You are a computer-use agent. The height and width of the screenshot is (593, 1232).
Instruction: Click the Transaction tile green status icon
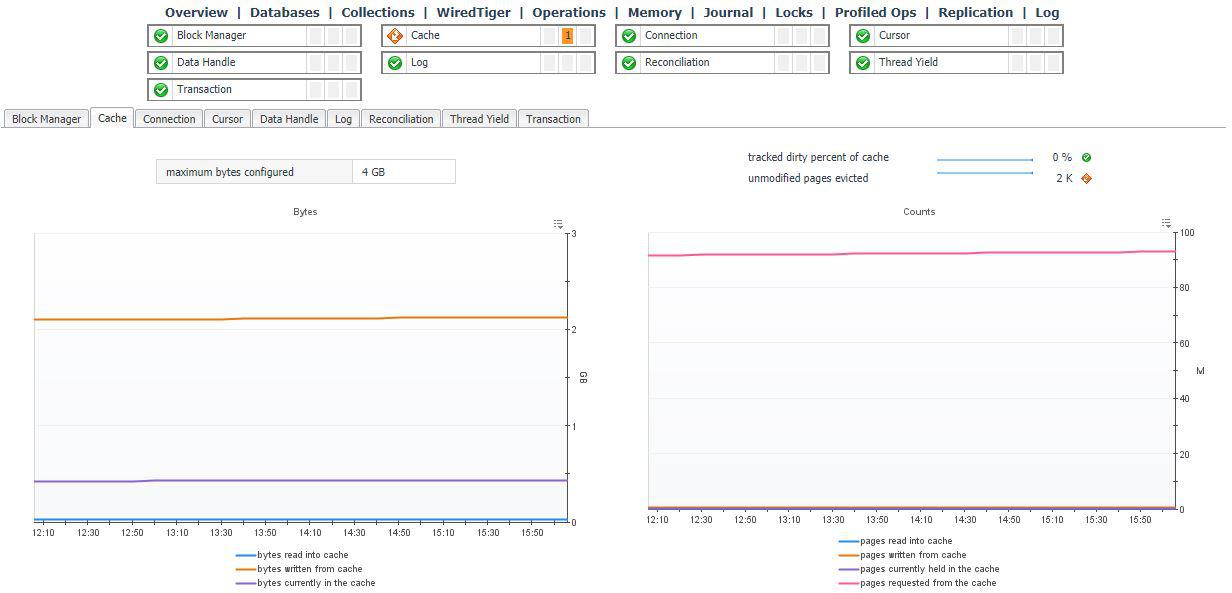coord(161,90)
